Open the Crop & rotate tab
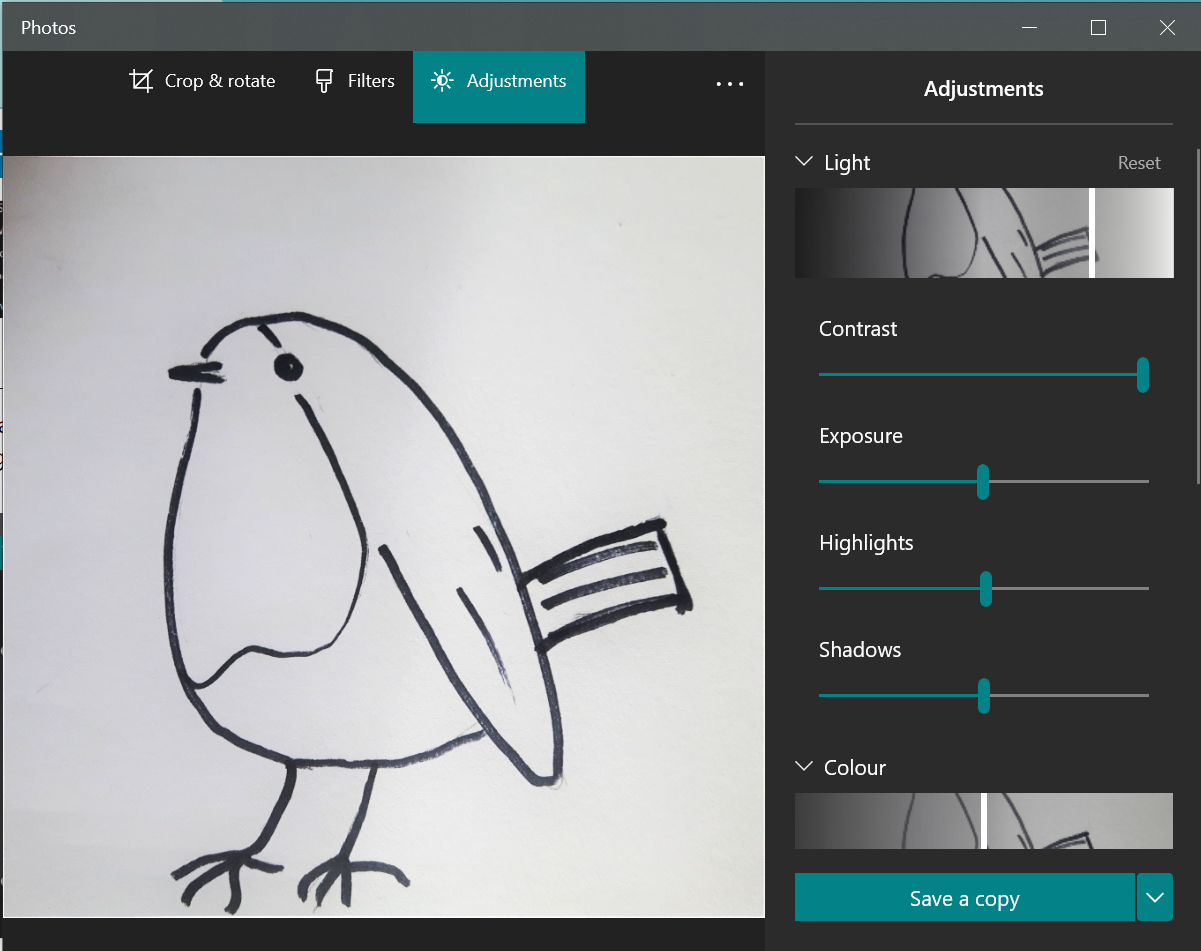 click(202, 82)
